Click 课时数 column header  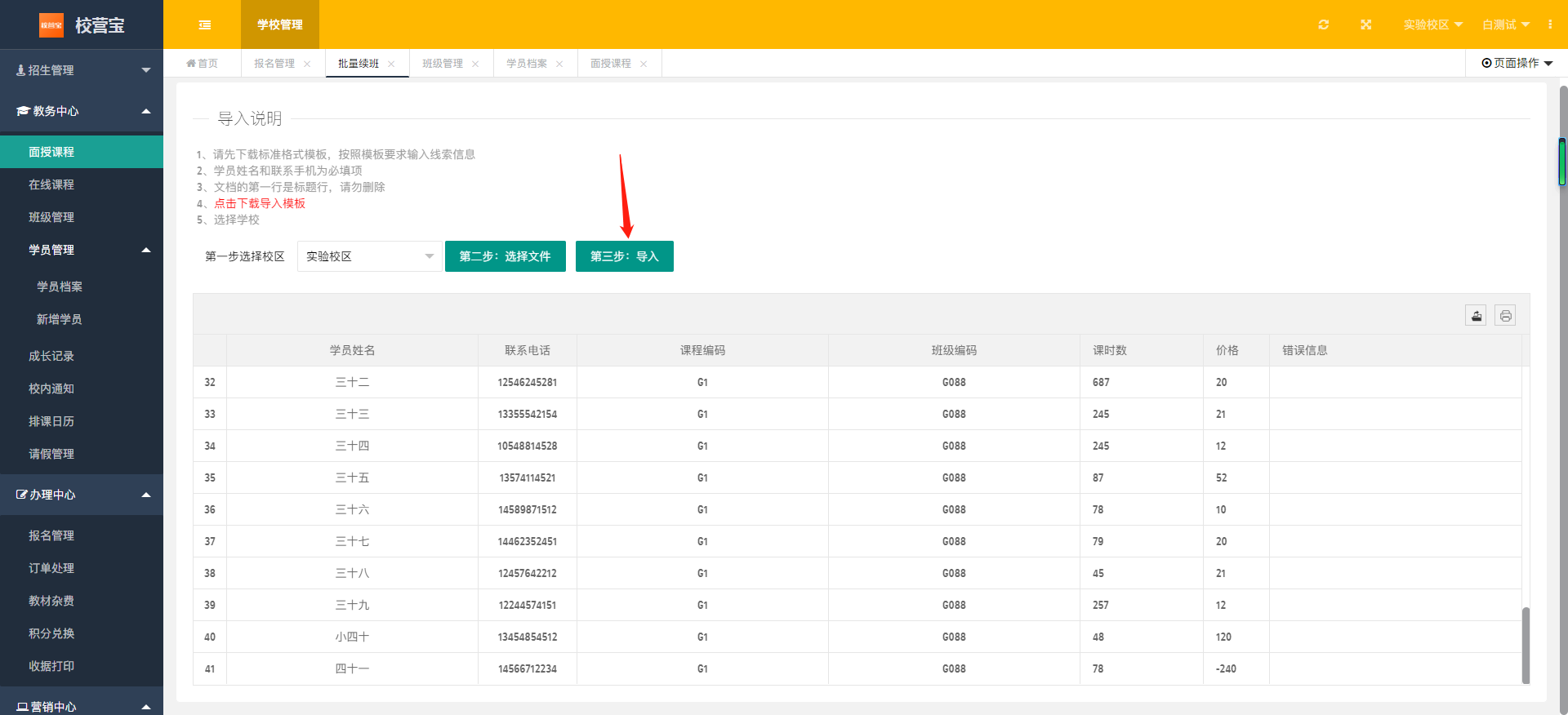point(1142,350)
